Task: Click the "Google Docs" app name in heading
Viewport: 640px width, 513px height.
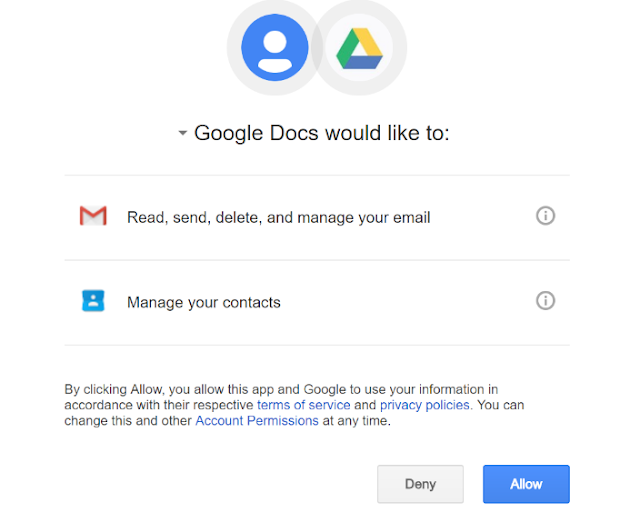Action: click(256, 133)
